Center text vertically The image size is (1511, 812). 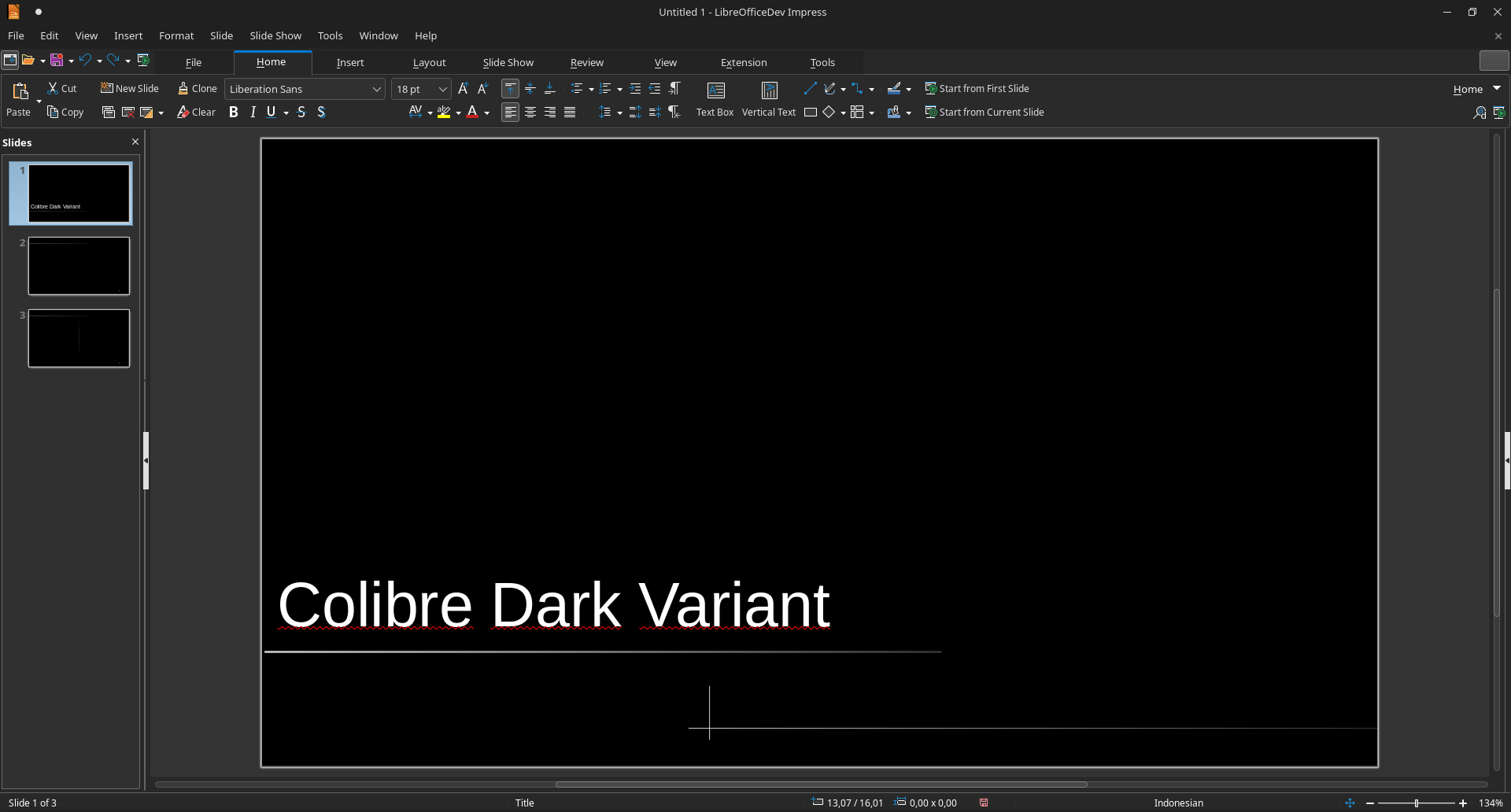(530, 89)
